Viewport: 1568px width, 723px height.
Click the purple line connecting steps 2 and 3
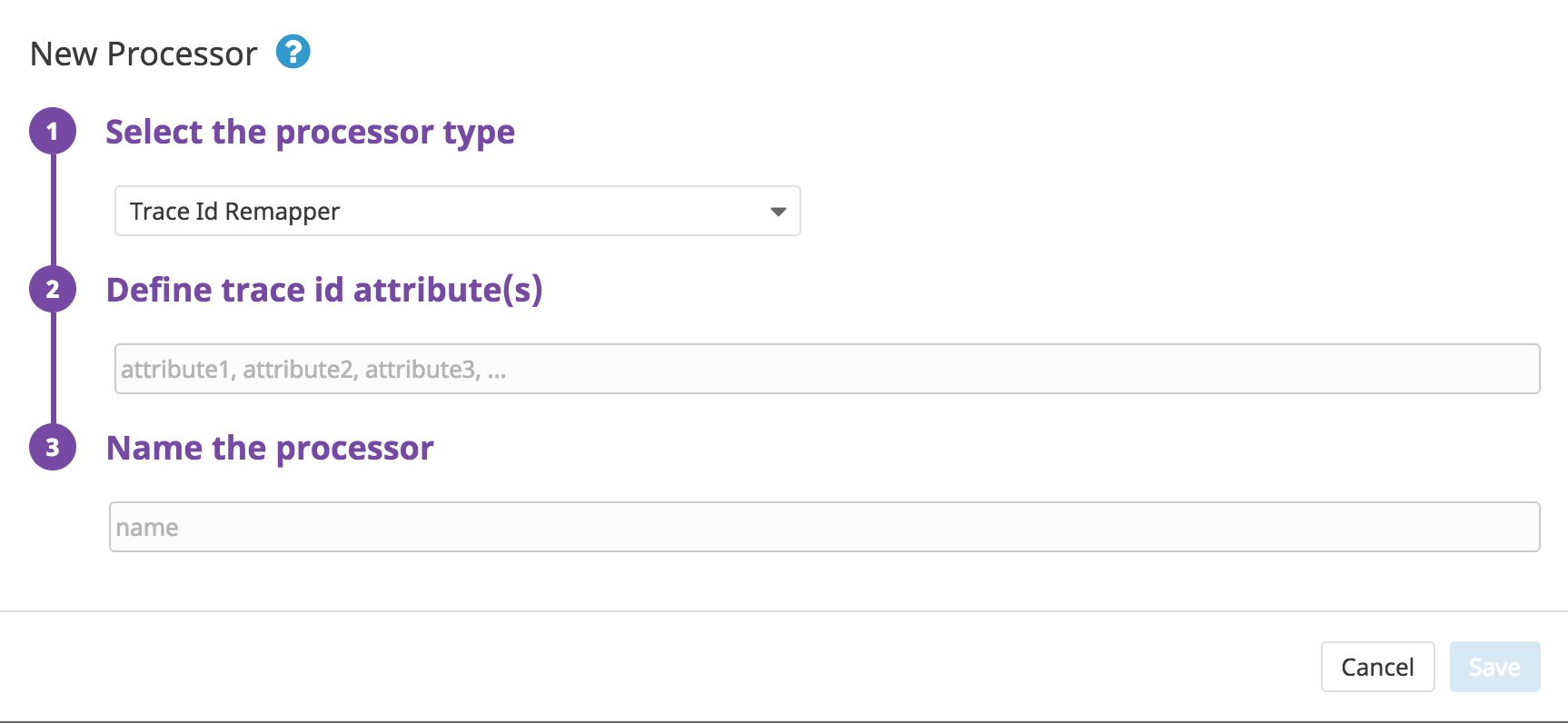pos(54,369)
